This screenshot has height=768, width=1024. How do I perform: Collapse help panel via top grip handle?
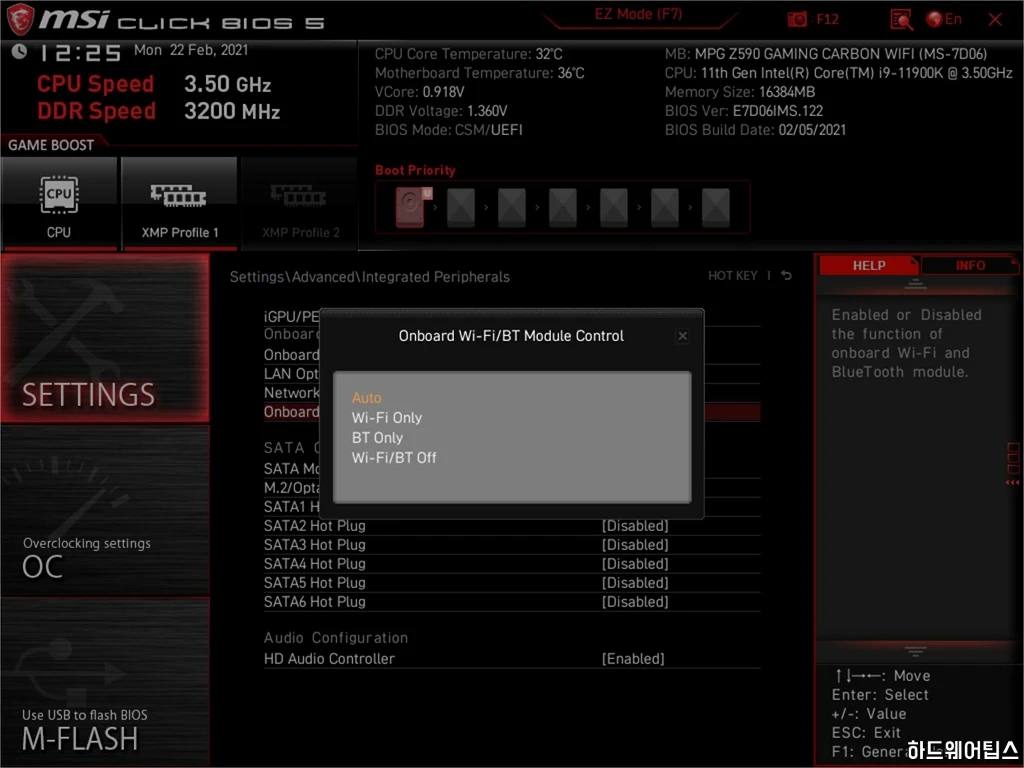pyautogui.click(x=915, y=284)
